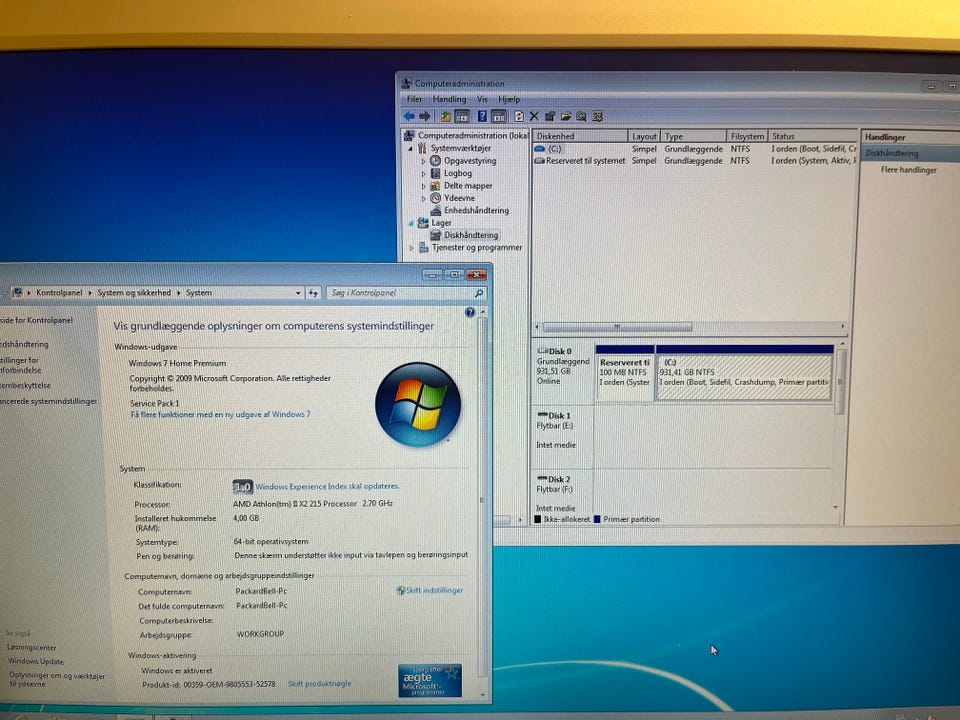The height and width of the screenshot is (720, 960).
Task: Click the Diskenhed column header
Action: (x=580, y=136)
